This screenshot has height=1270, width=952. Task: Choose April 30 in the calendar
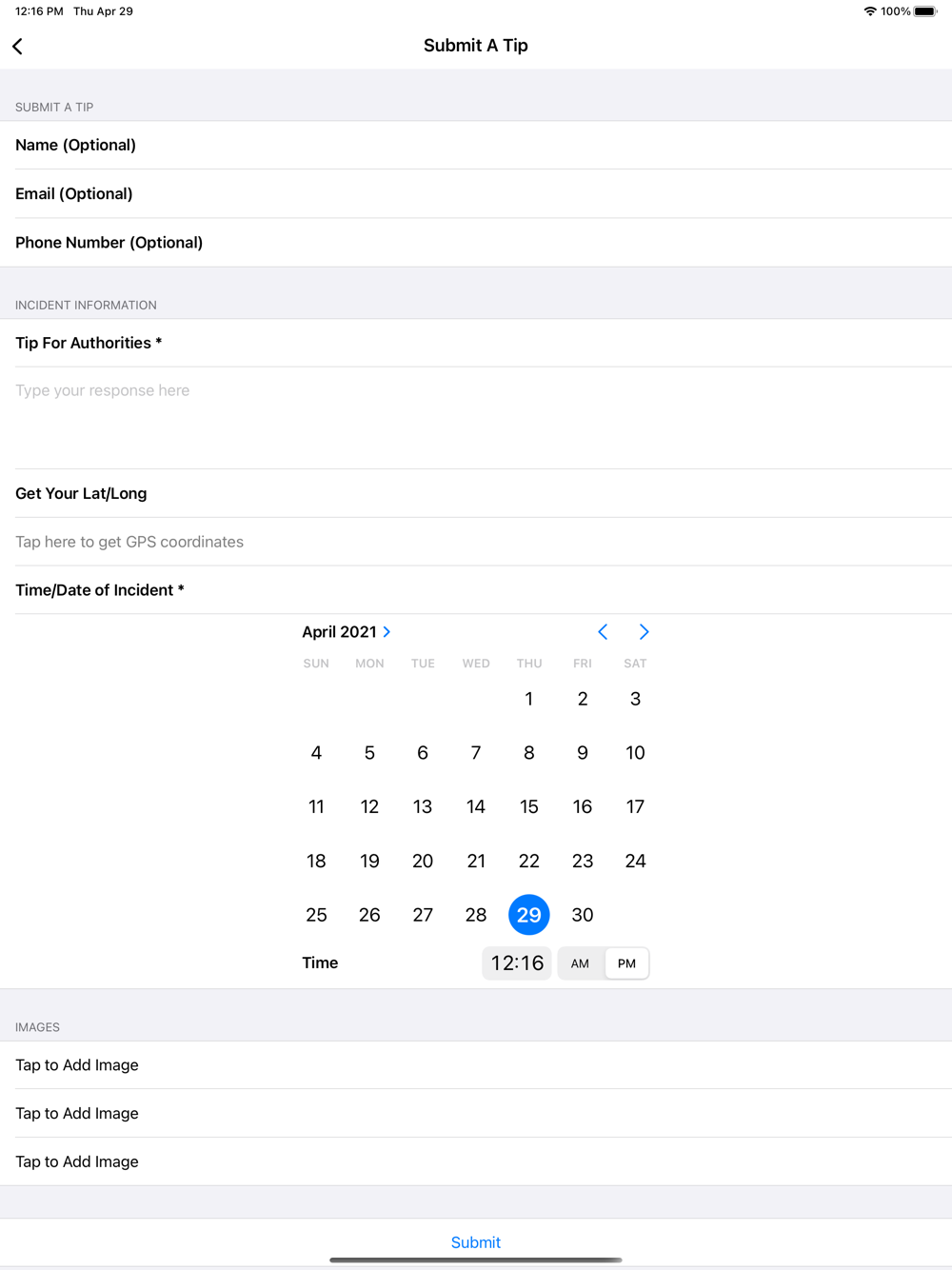click(583, 915)
